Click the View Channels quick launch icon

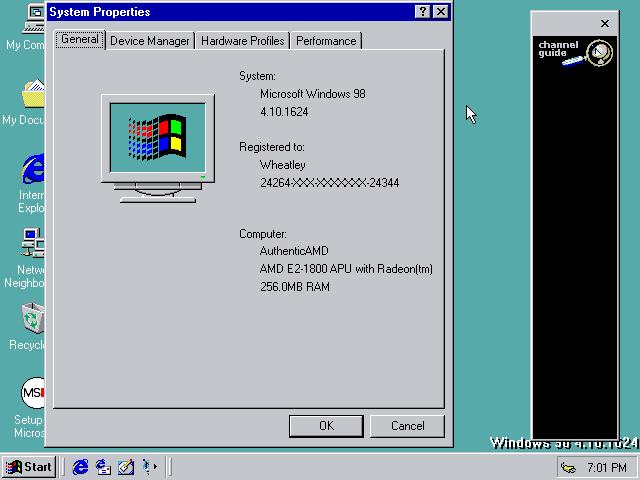click(x=147, y=467)
